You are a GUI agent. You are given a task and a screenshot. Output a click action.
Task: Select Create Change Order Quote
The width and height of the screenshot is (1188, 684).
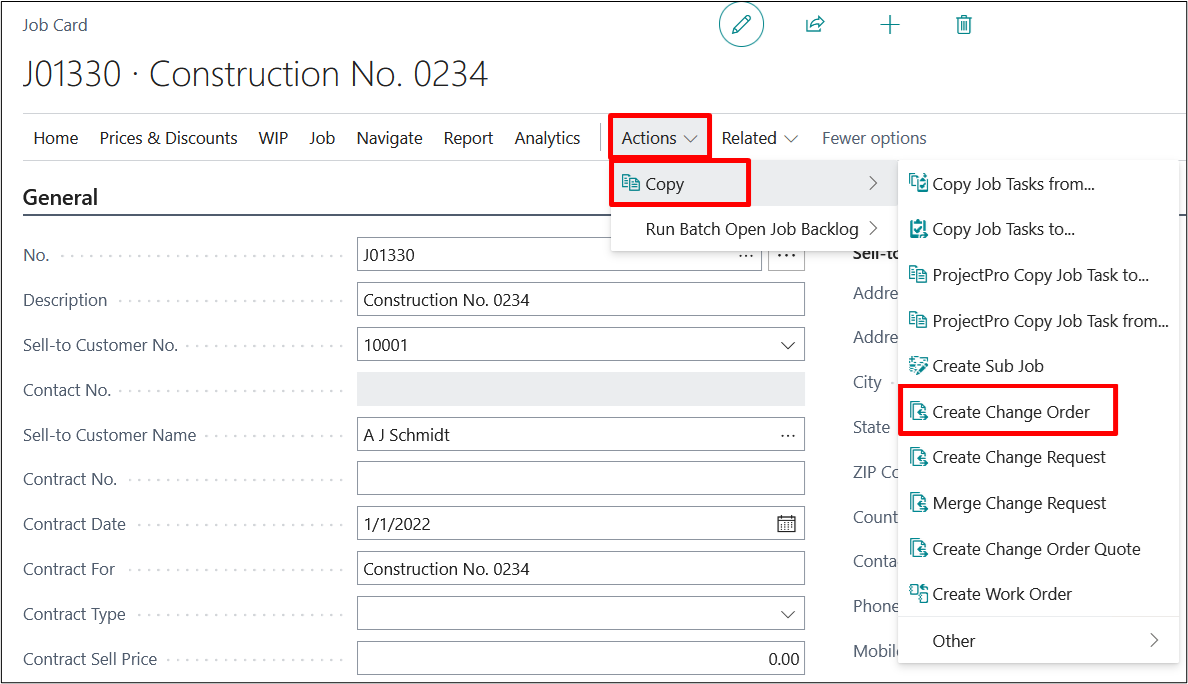(x=1036, y=549)
